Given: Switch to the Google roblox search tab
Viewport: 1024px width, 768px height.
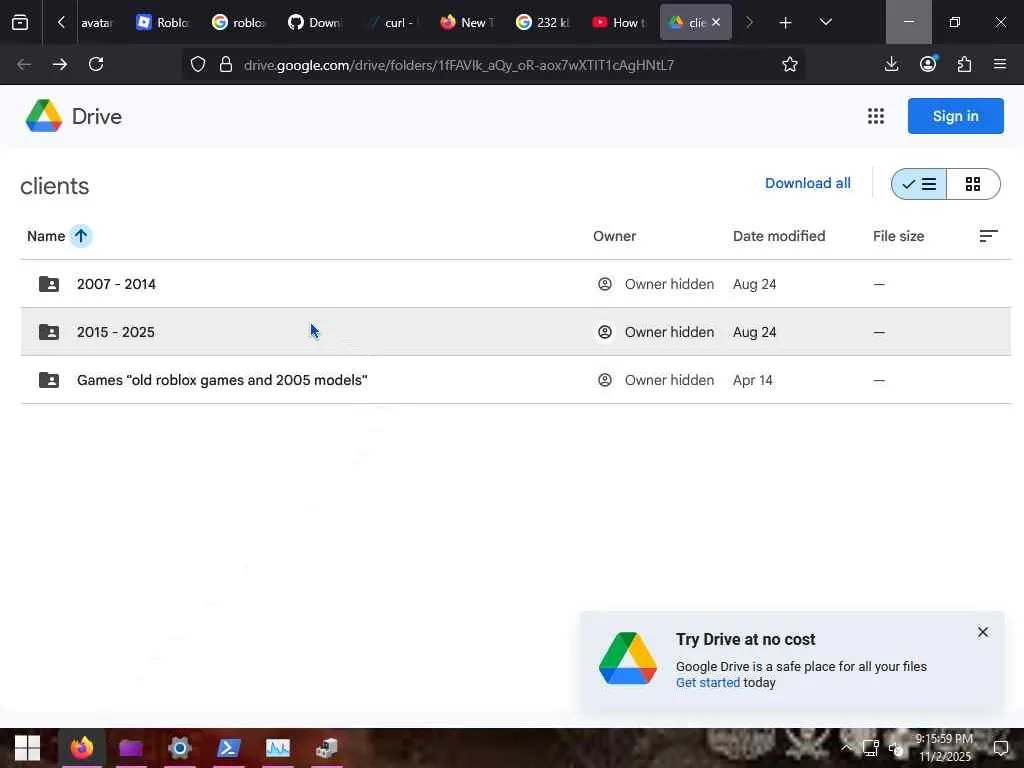Looking at the screenshot, I should tap(239, 22).
